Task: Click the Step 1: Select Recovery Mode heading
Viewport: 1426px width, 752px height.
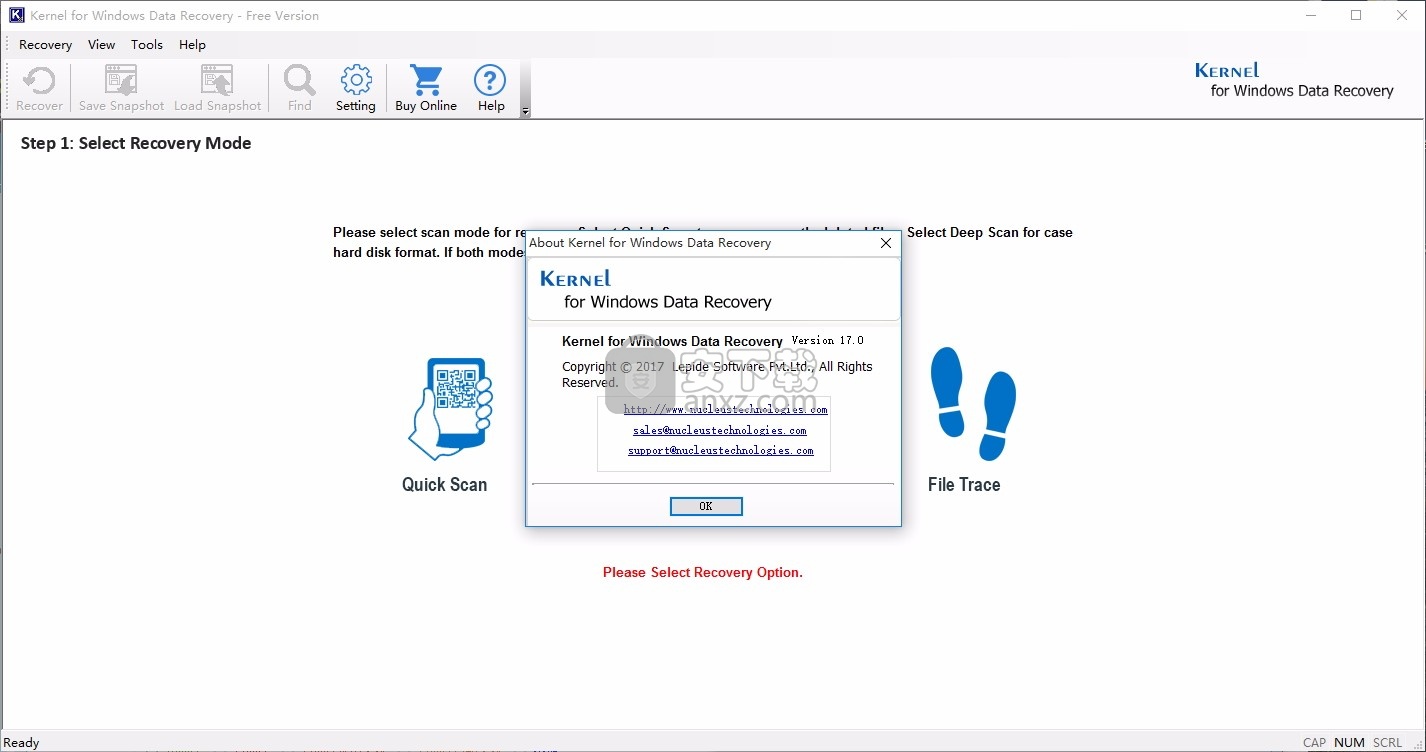Action: pyautogui.click(x=136, y=143)
